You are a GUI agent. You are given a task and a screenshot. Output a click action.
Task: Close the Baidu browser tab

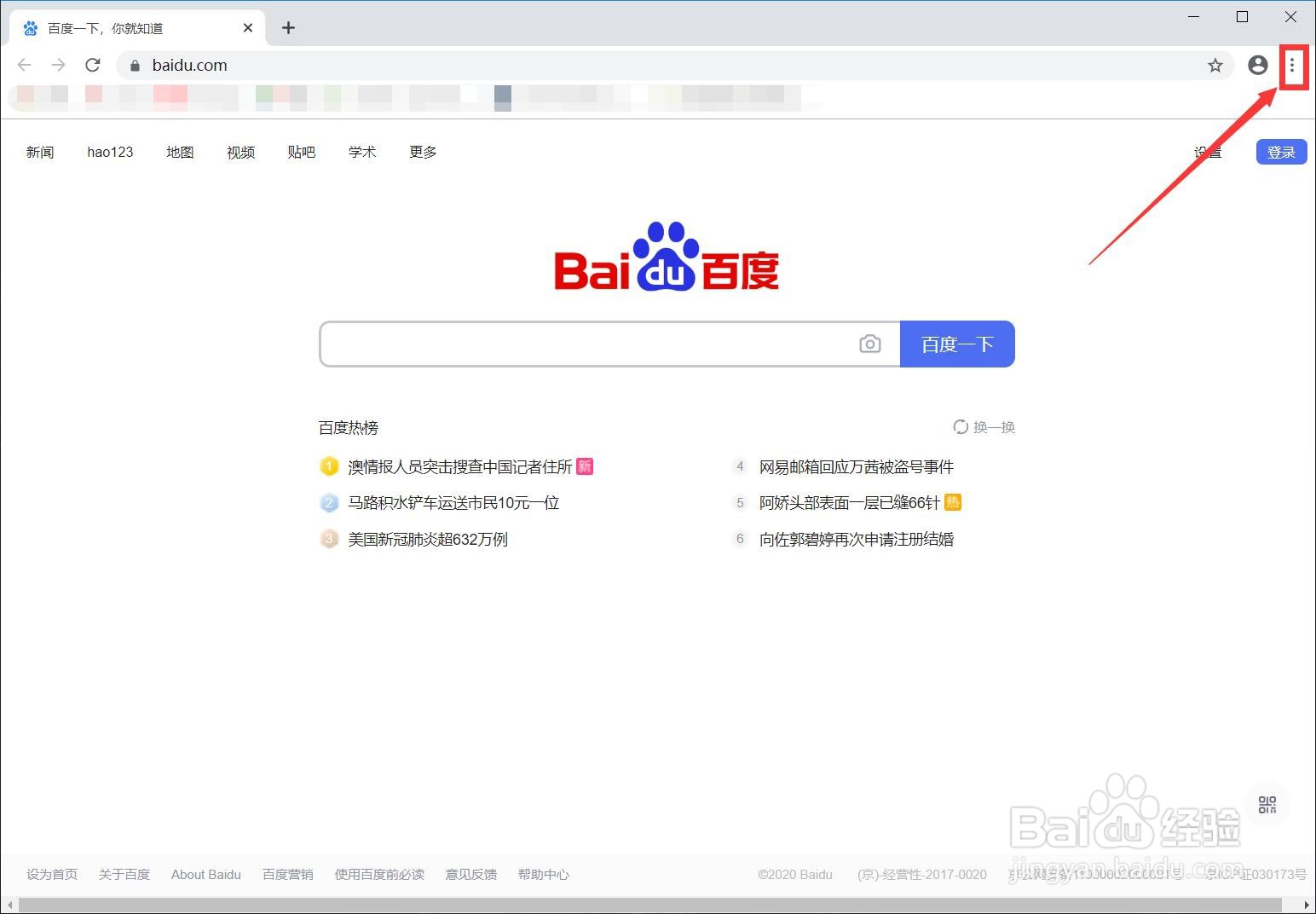[x=247, y=28]
